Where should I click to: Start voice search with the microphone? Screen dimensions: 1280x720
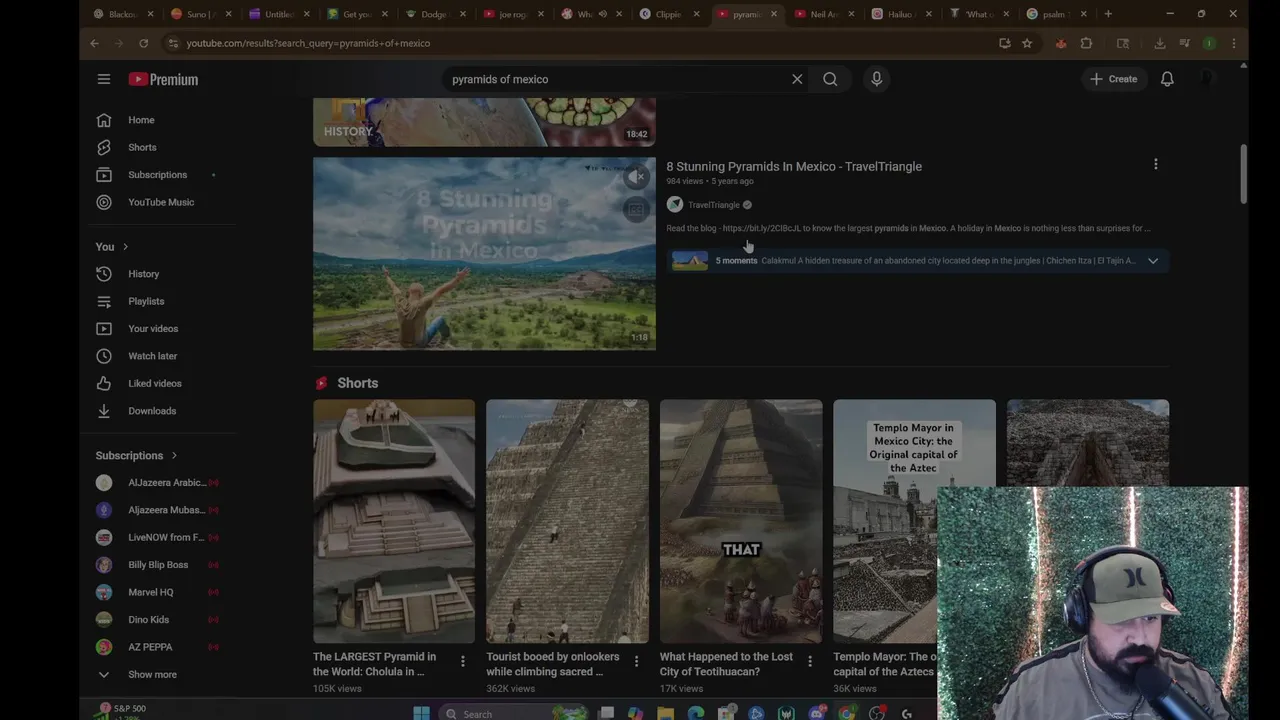876,79
